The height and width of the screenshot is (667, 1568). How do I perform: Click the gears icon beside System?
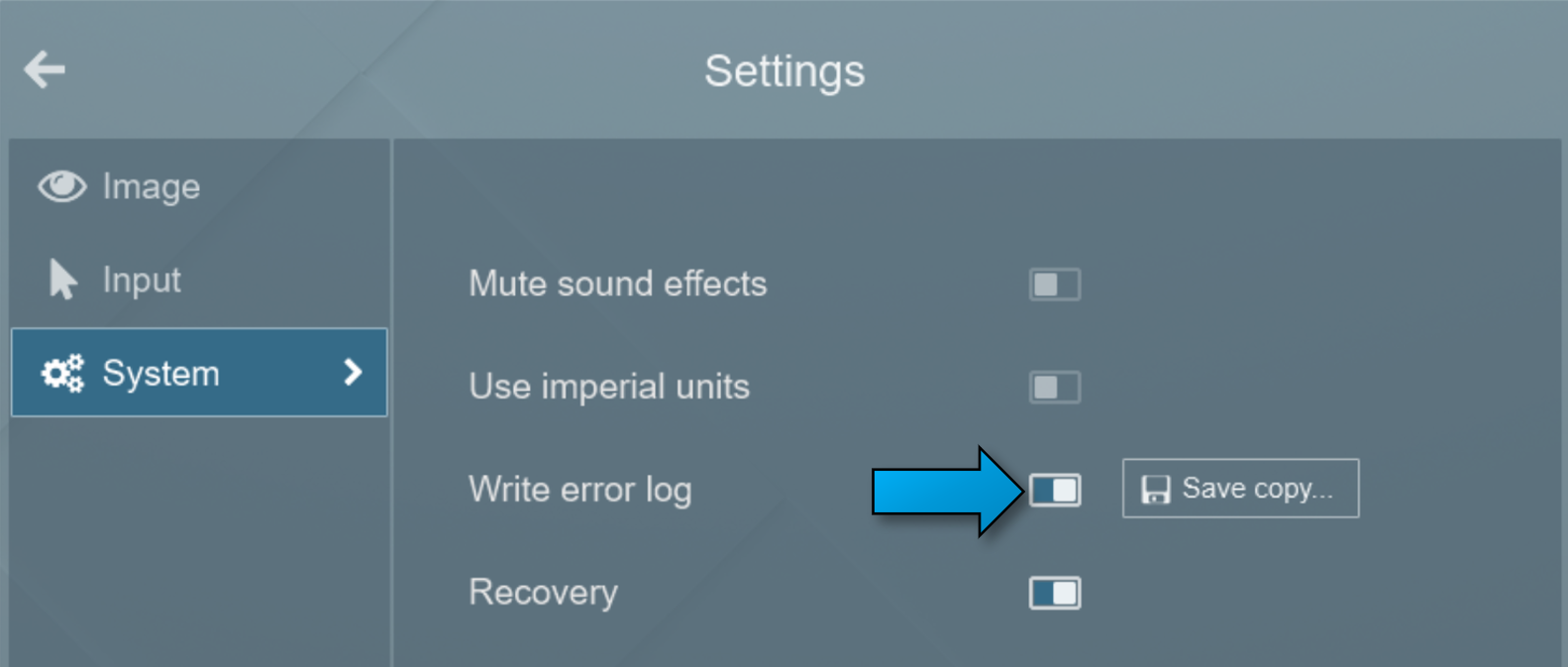tap(61, 373)
